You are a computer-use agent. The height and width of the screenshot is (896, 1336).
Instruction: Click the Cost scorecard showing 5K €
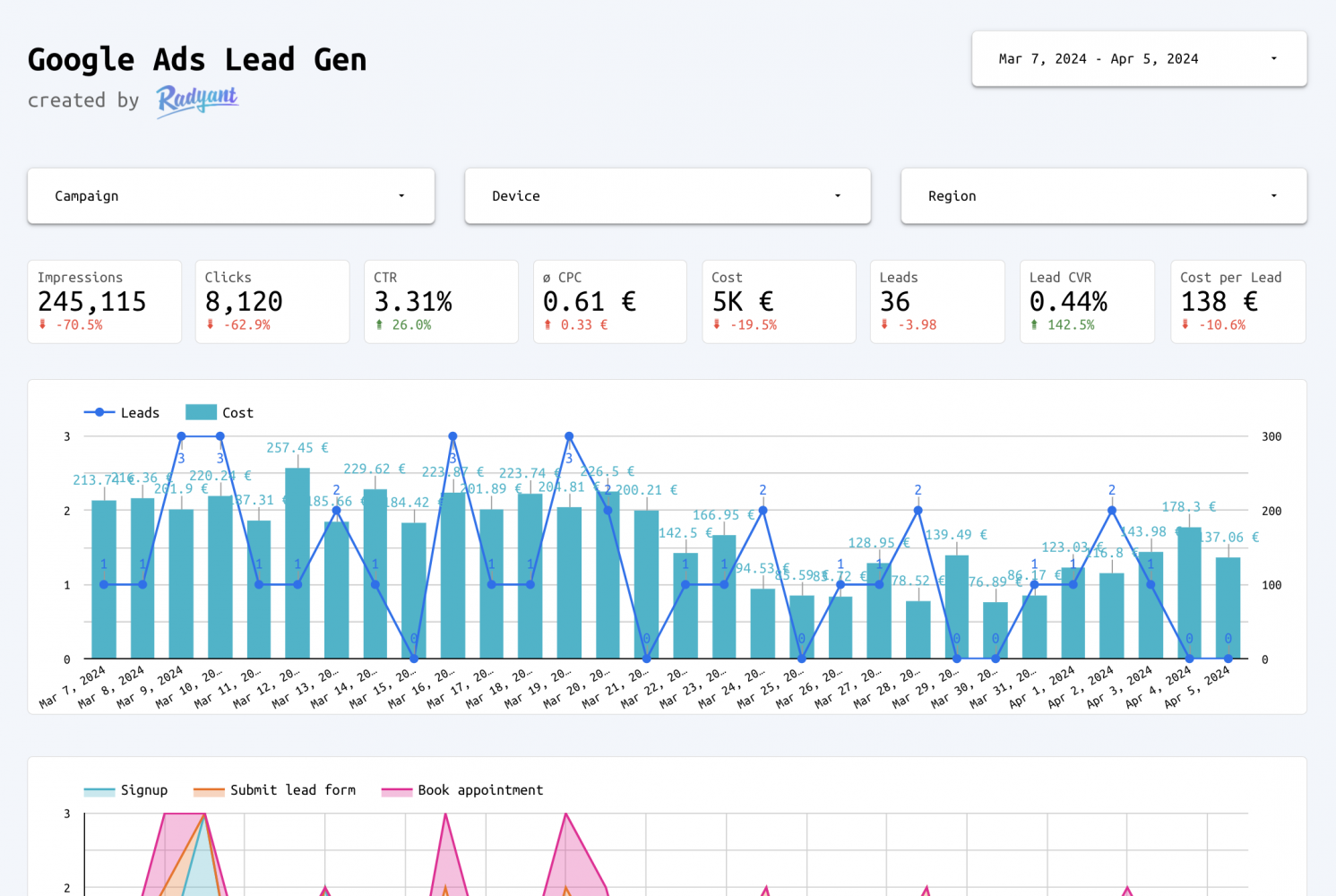[x=778, y=302]
